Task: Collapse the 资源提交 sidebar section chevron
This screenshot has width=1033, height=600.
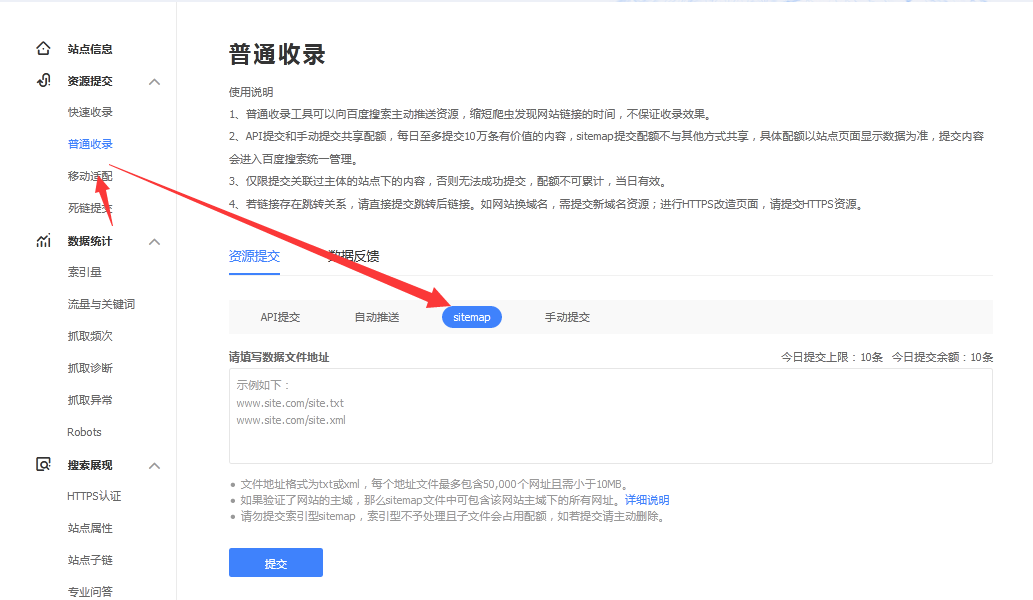Action: click(x=155, y=81)
